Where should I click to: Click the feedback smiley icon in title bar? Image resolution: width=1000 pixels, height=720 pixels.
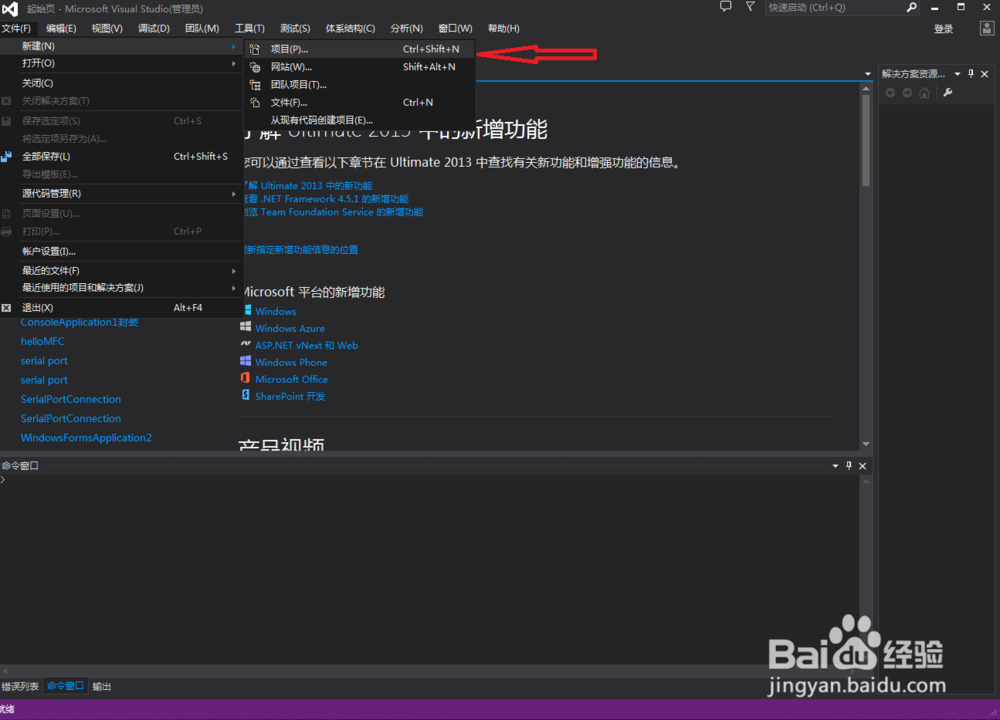point(724,8)
